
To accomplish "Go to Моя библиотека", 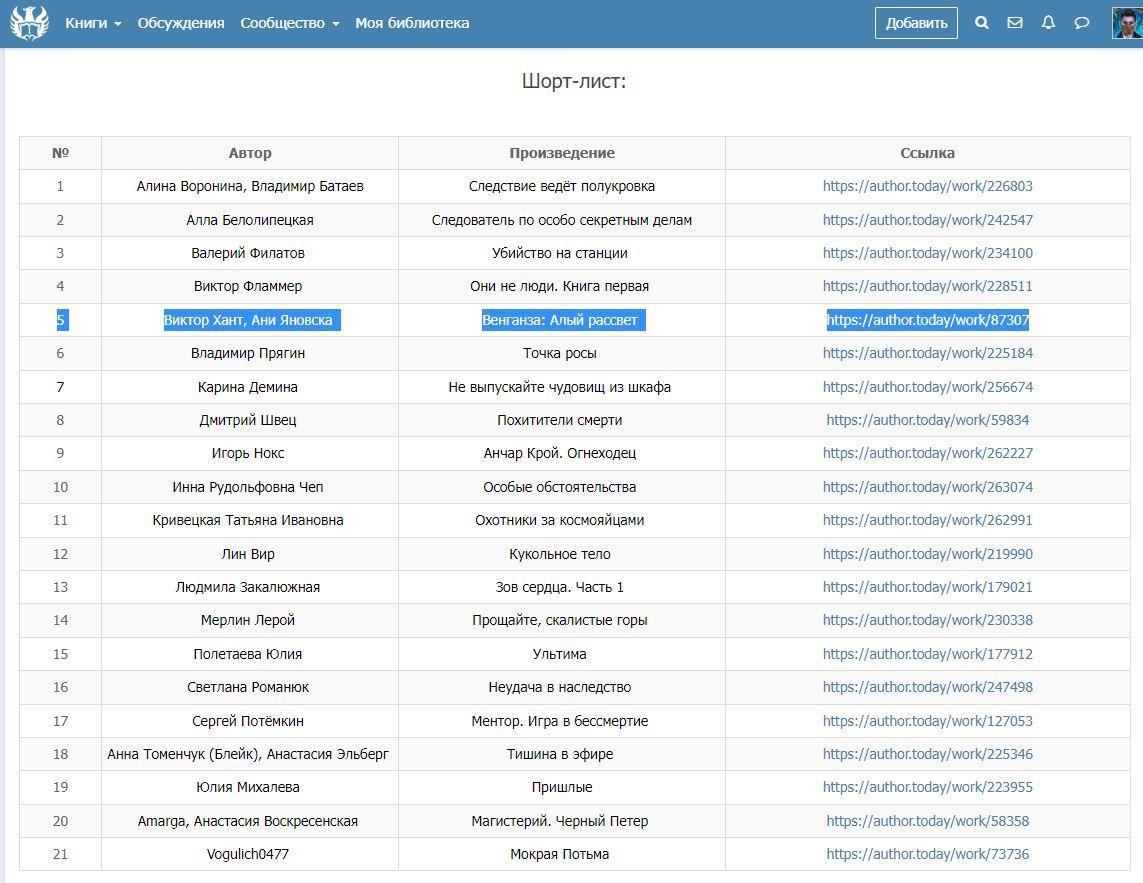I will point(412,23).
